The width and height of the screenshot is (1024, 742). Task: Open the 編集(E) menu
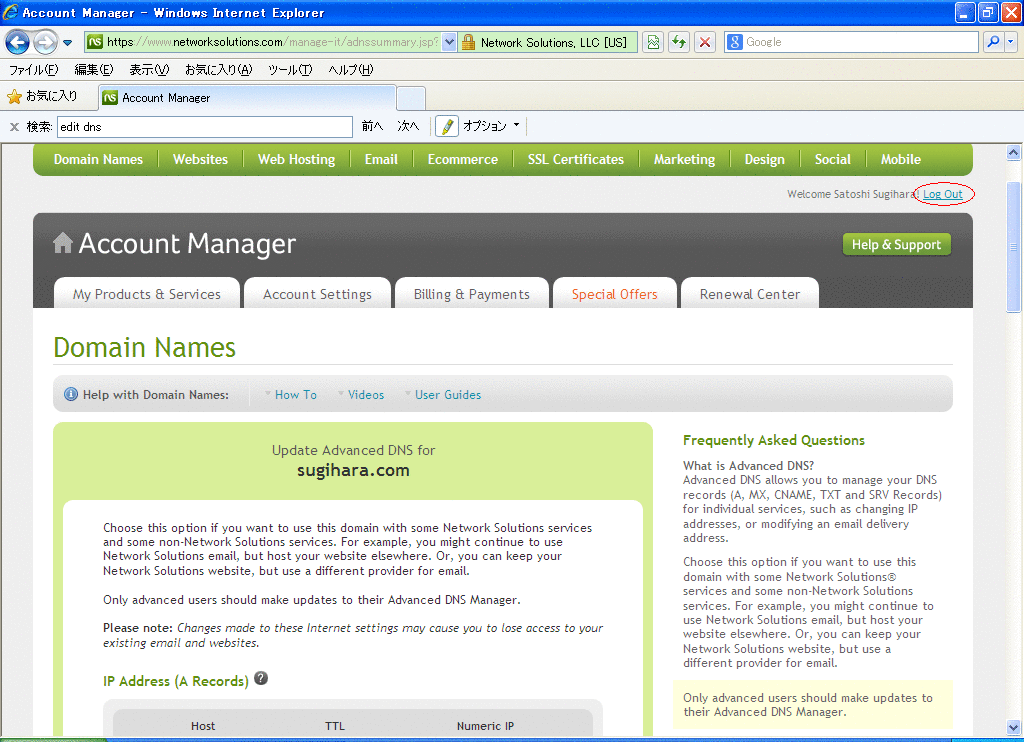pyautogui.click(x=93, y=70)
